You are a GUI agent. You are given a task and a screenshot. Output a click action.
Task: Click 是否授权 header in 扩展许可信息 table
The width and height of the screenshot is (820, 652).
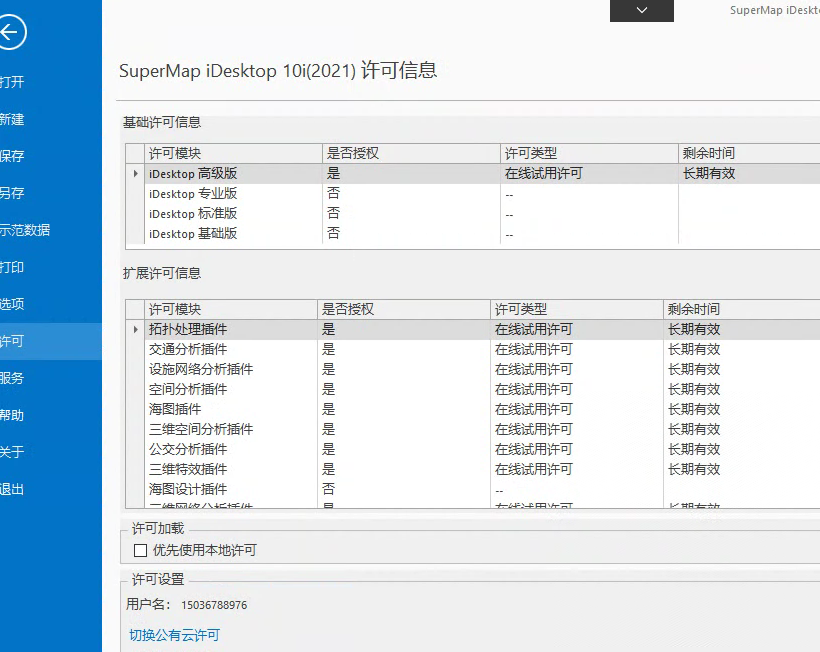click(404, 309)
